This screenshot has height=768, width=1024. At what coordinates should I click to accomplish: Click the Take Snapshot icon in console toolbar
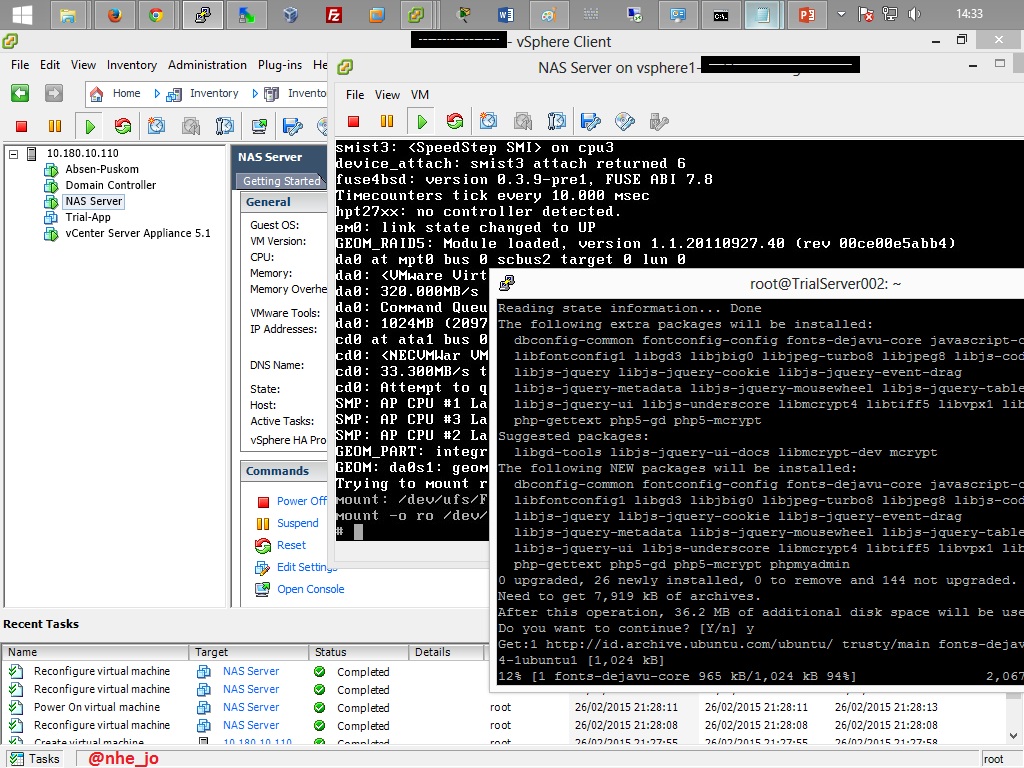(x=488, y=121)
